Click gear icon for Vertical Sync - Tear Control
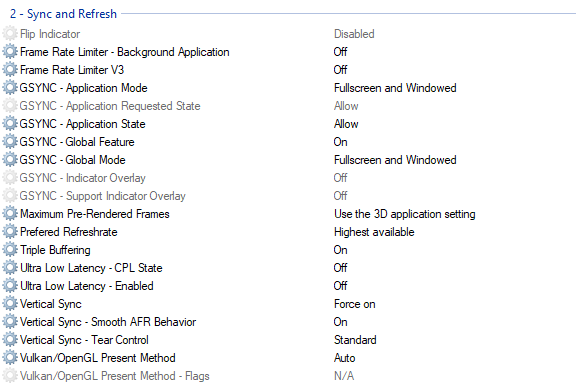 pos(10,340)
